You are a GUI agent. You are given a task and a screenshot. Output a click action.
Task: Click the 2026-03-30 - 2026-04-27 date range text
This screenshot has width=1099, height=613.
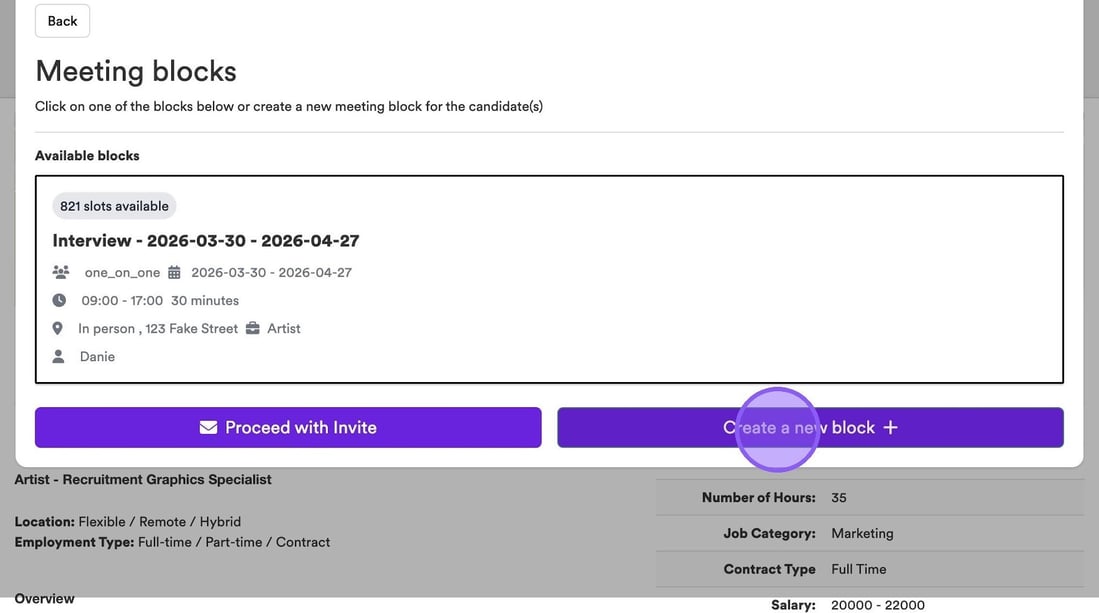click(271, 272)
